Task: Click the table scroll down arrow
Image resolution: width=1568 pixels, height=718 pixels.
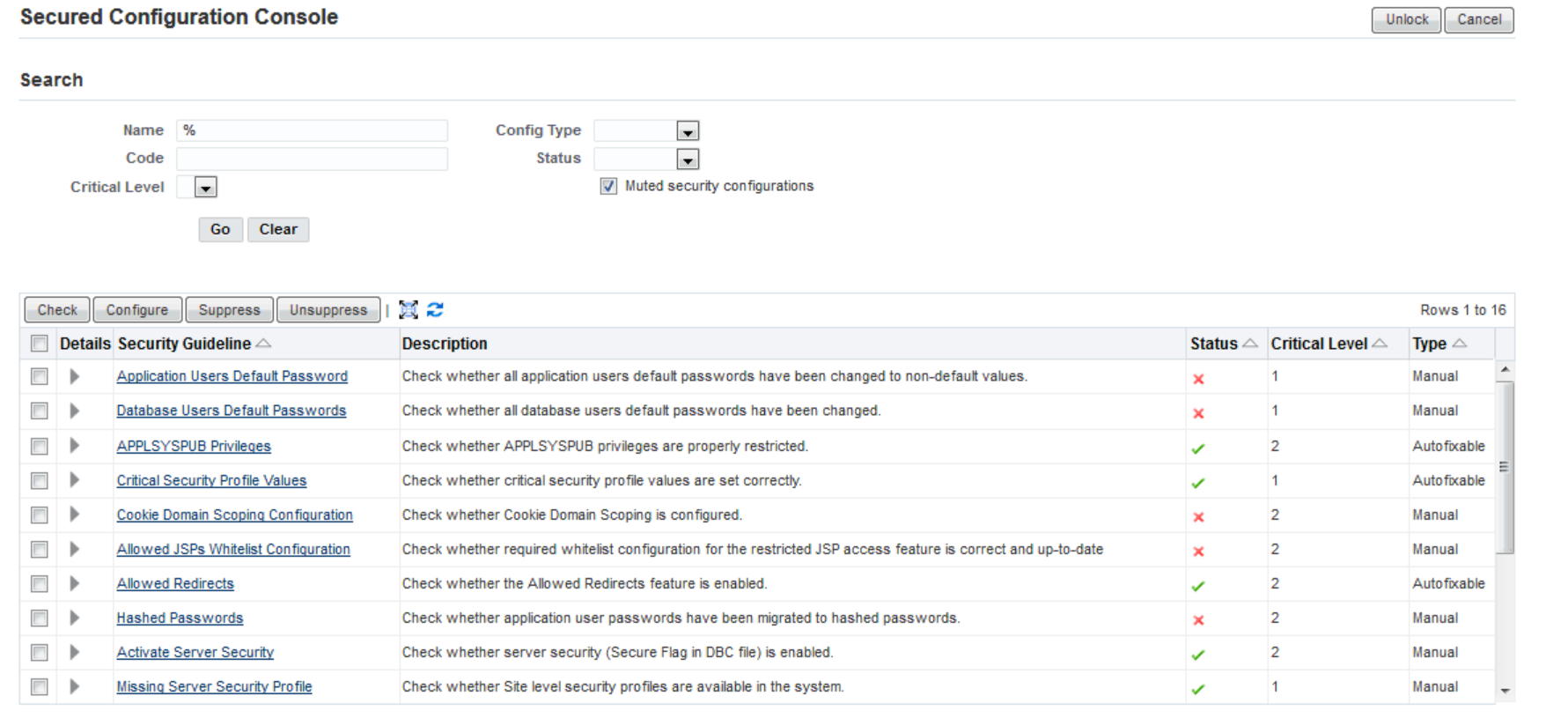Action: (1505, 691)
